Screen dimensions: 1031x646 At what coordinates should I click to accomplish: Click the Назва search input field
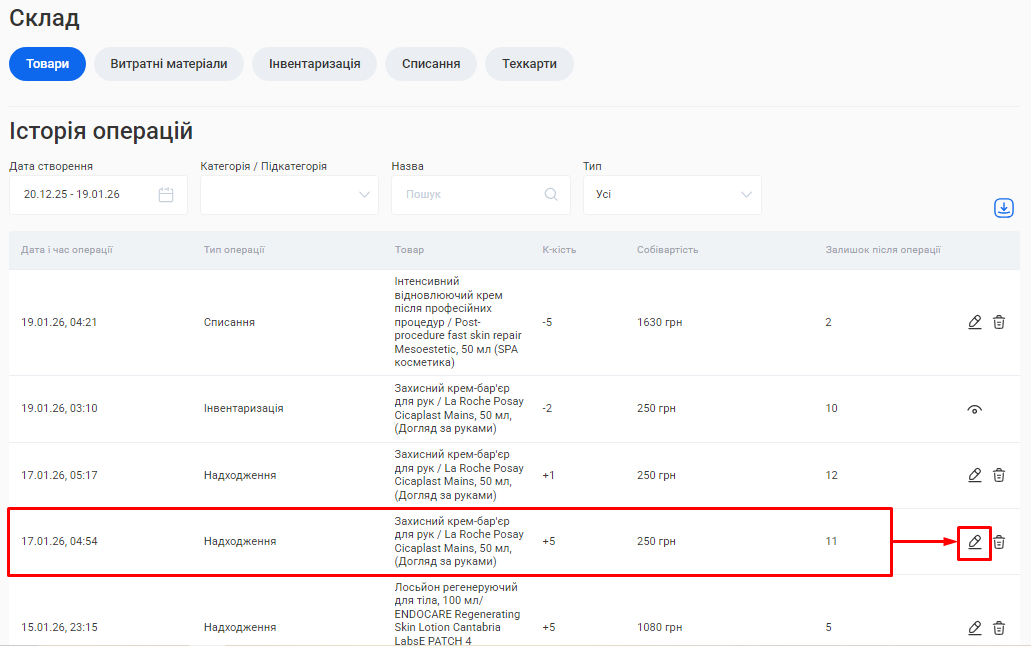click(470, 195)
